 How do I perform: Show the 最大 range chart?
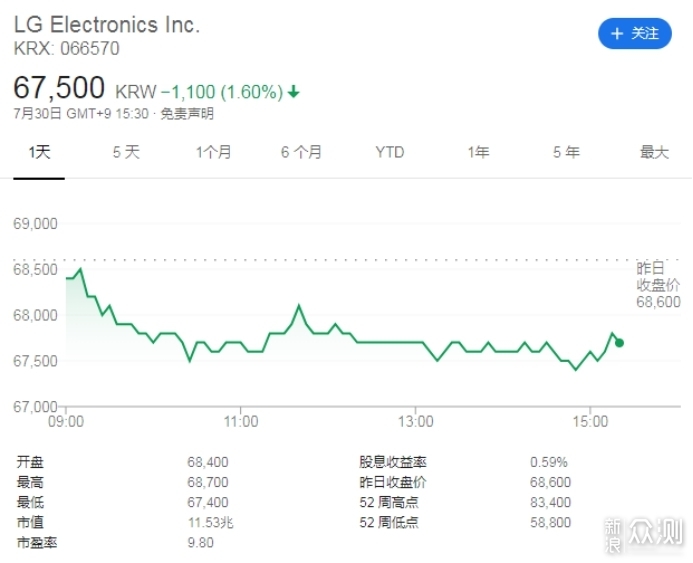click(x=654, y=152)
